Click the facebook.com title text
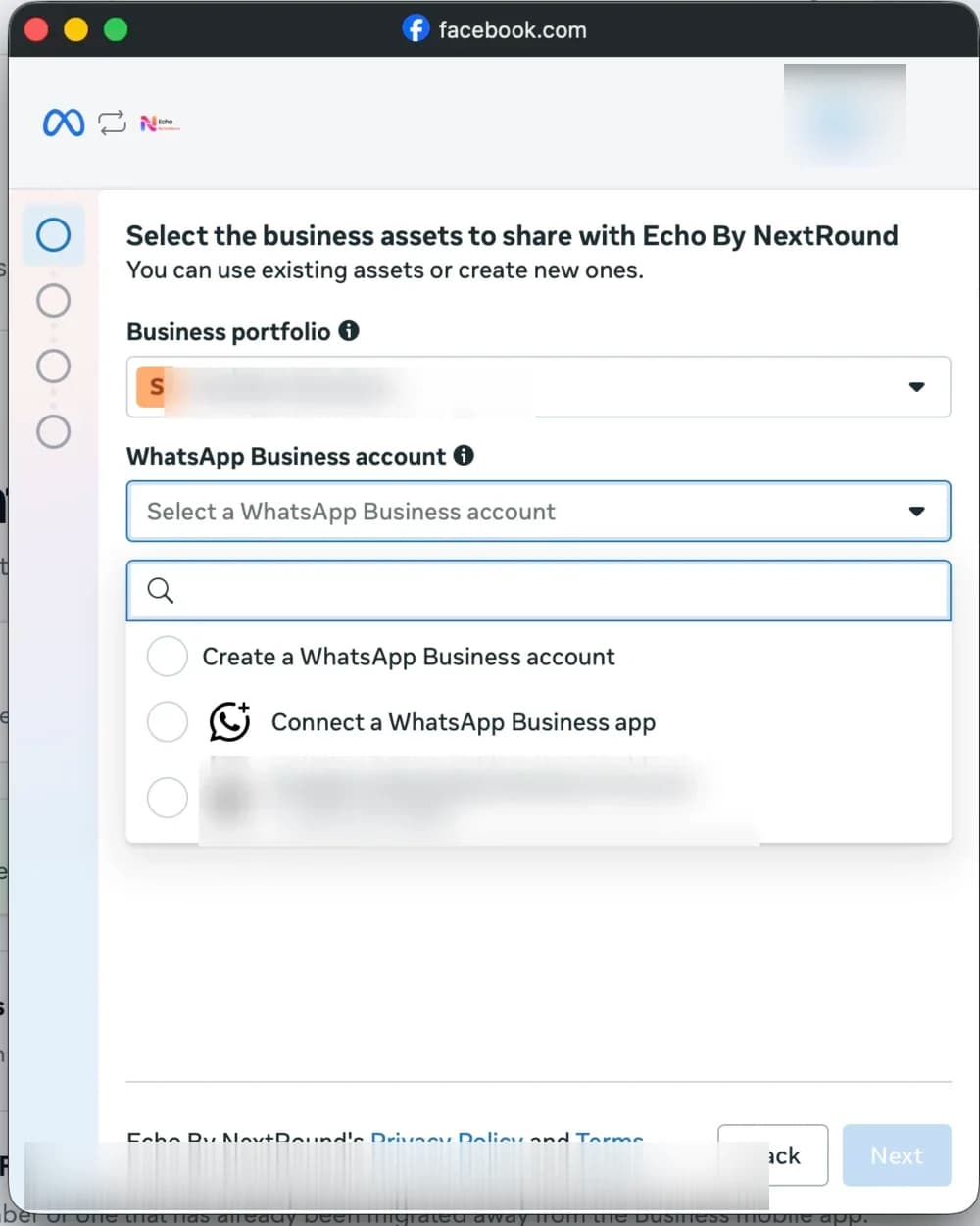The height and width of the screenshot is (1226, 980). tap(513, 29)
